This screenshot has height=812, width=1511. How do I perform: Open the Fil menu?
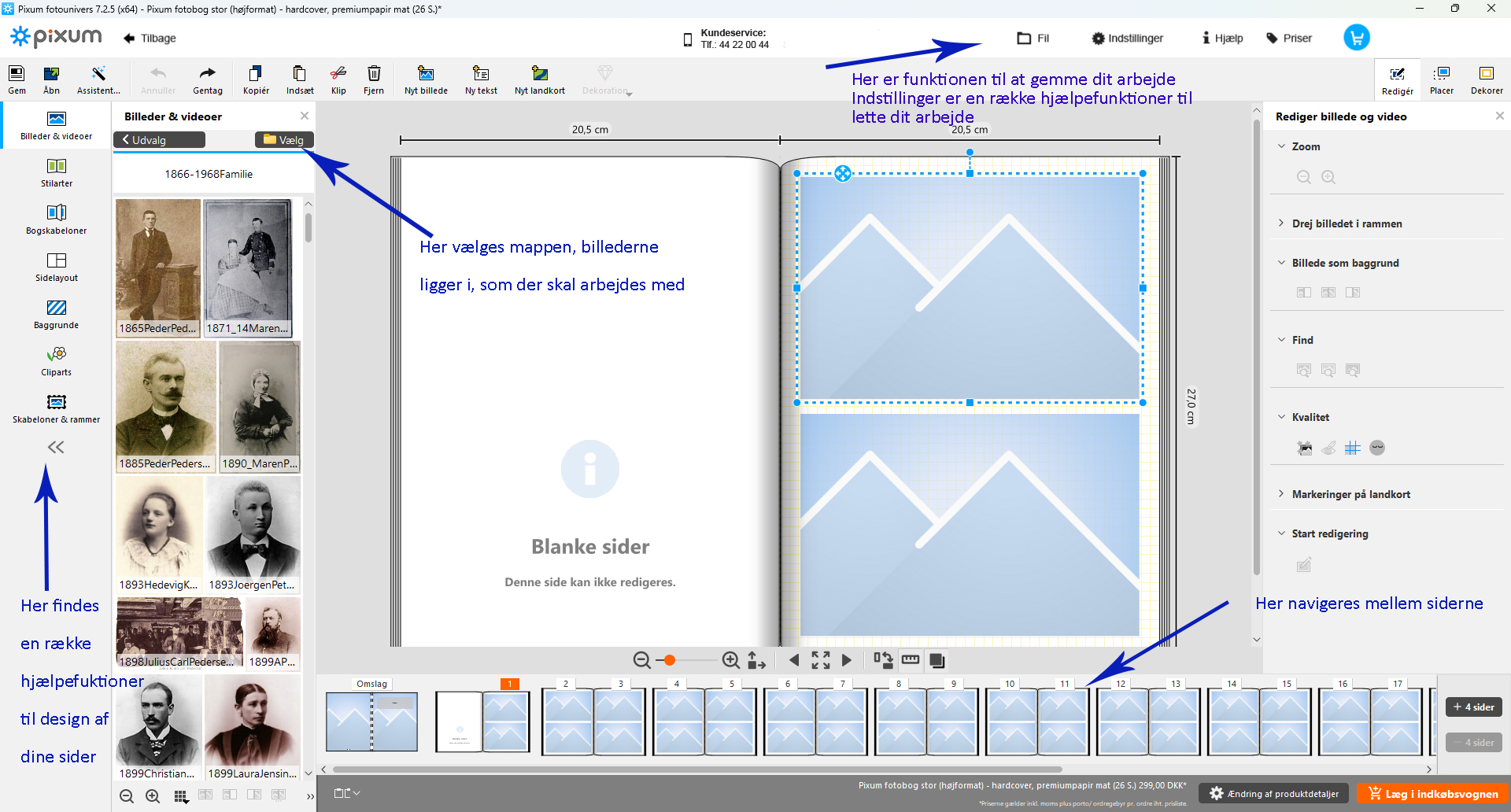(x=1033, y=38)
